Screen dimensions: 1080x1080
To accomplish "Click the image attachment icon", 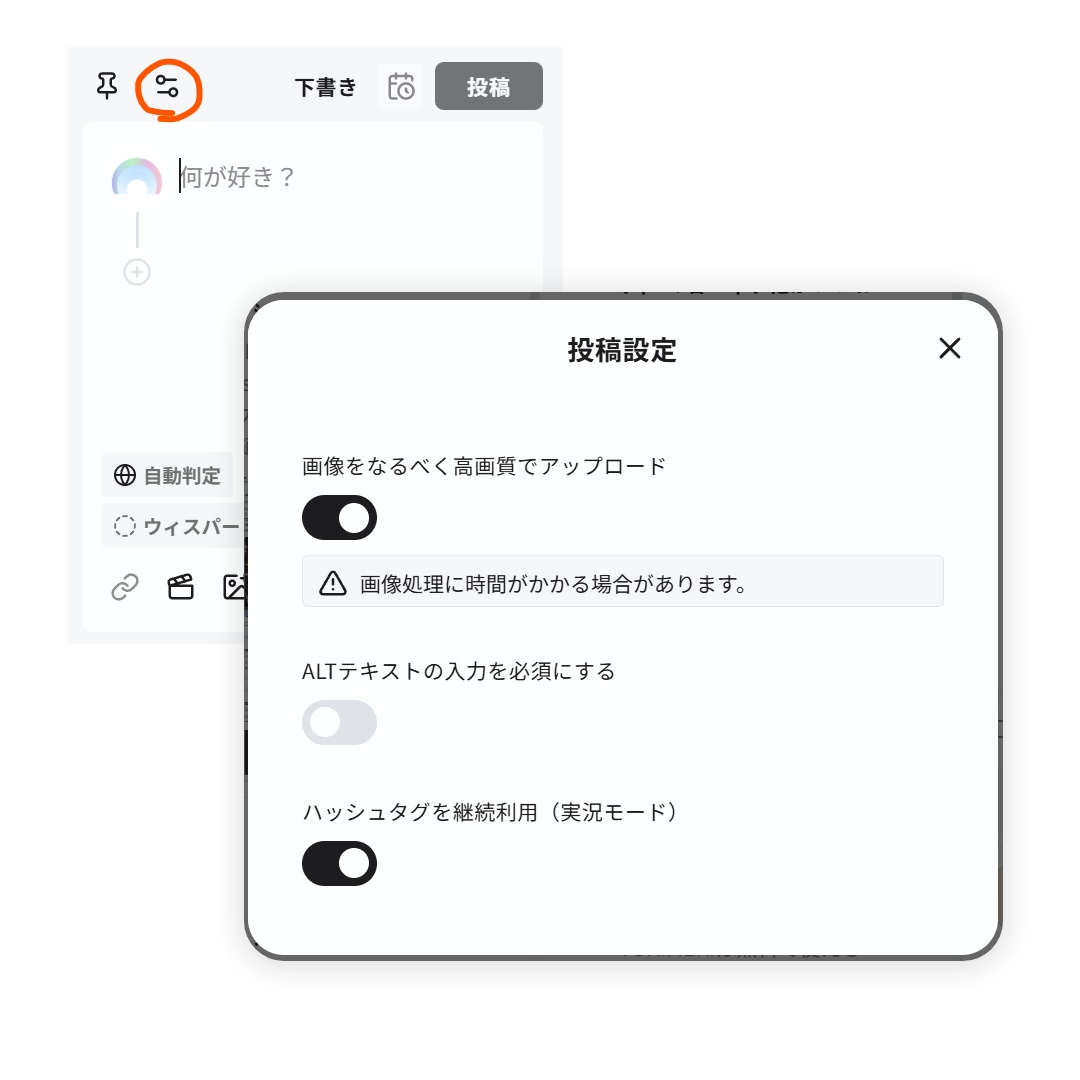I will pyautogui.click(x=234, y=587).
